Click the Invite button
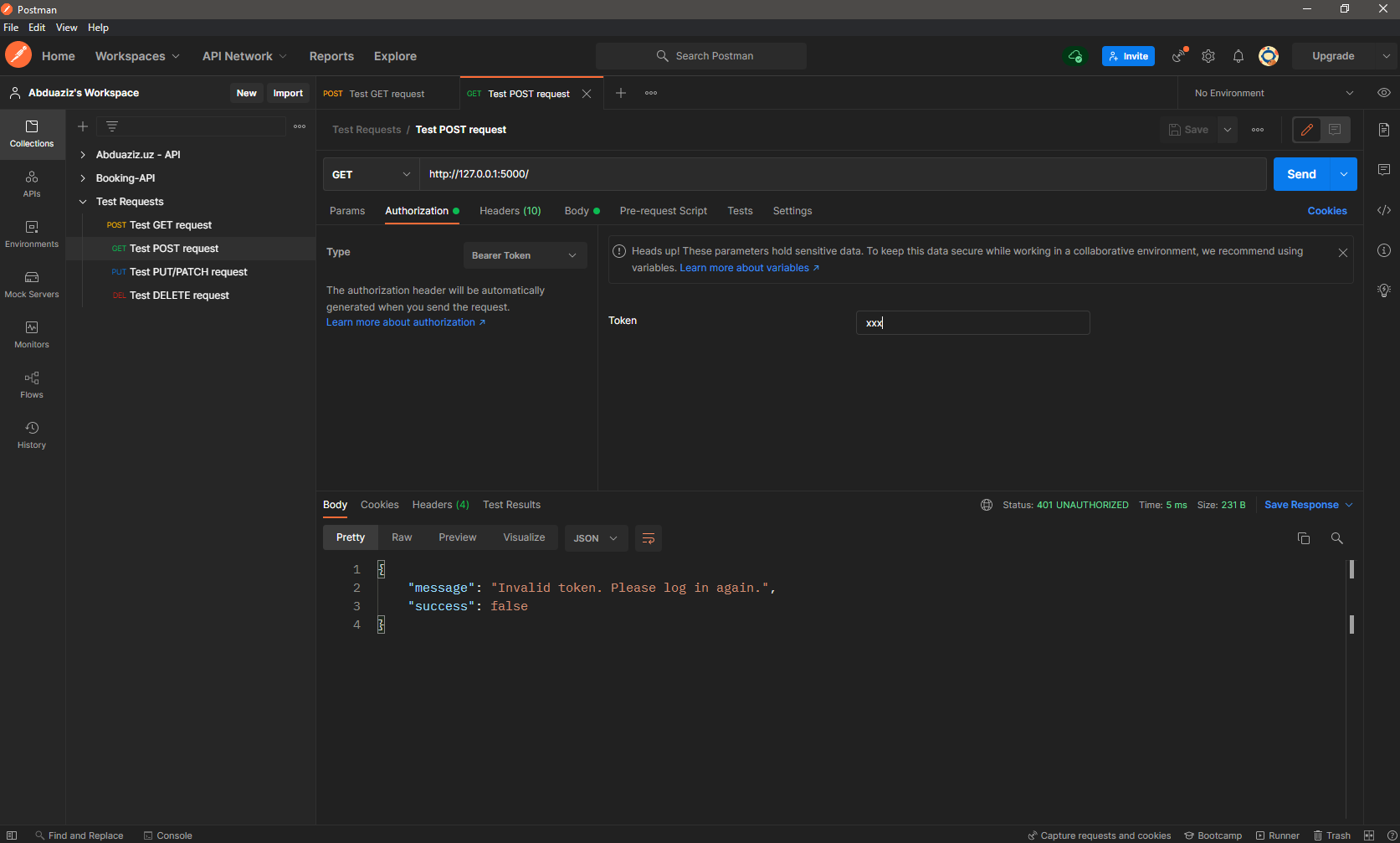The image size is (1400, 843). pyautogui.click(x=1128, y=56)
